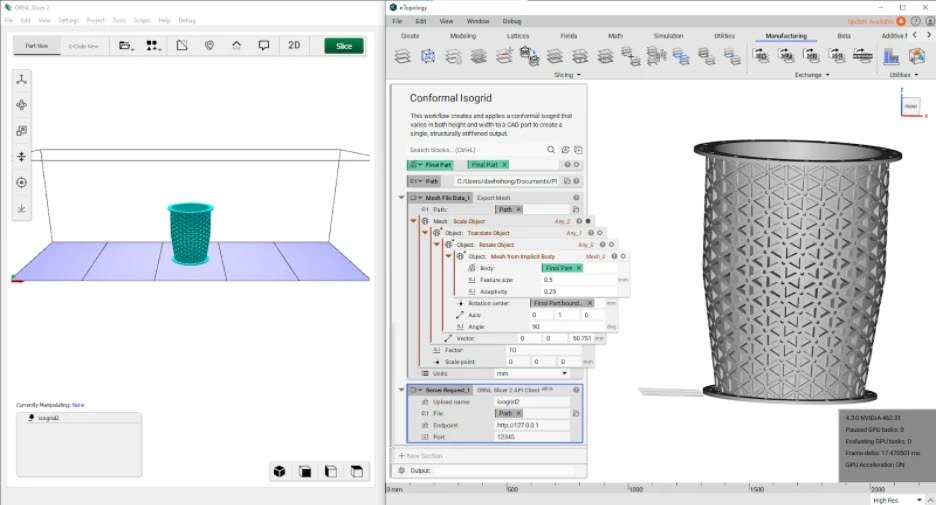Collapse the Mesh from Implicit Body block
Viewport: 936px width, 505px height.
448,256
